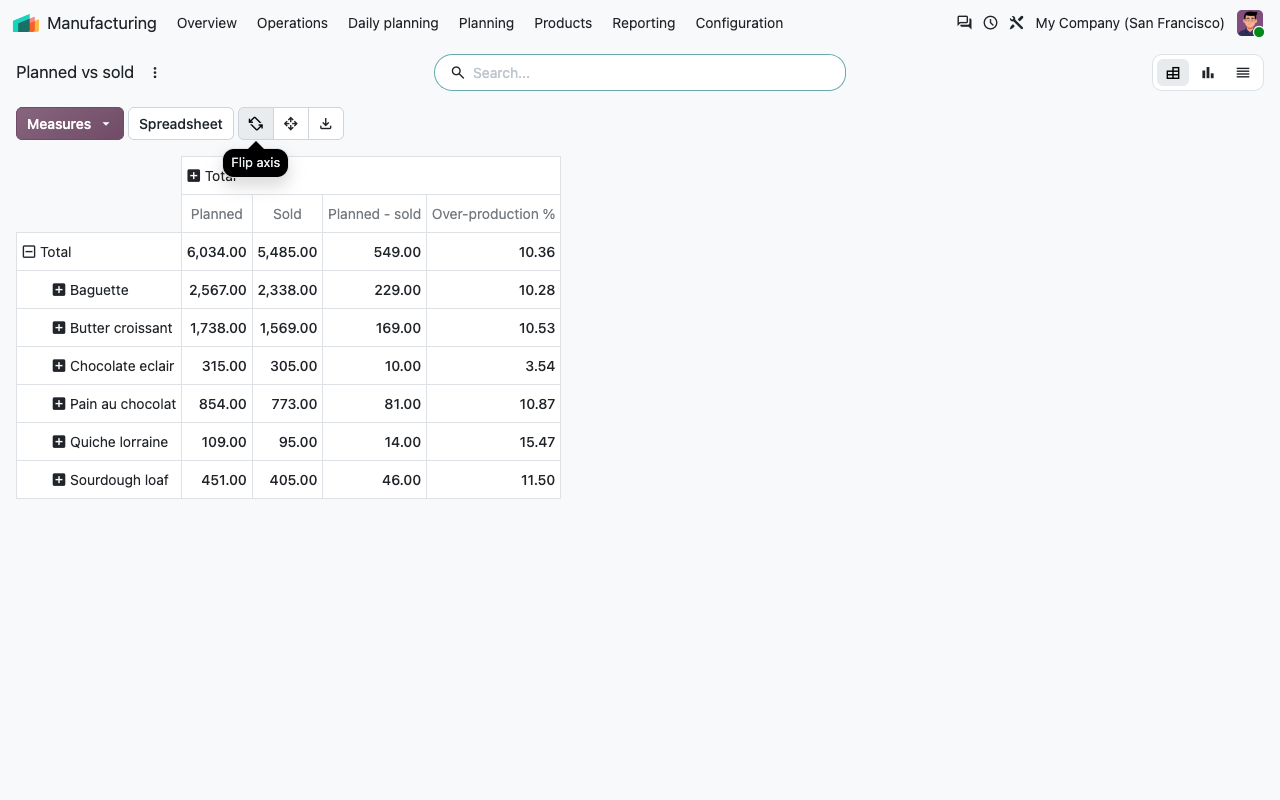Switch company via My Company (San Francisco)

(1130, 23)
